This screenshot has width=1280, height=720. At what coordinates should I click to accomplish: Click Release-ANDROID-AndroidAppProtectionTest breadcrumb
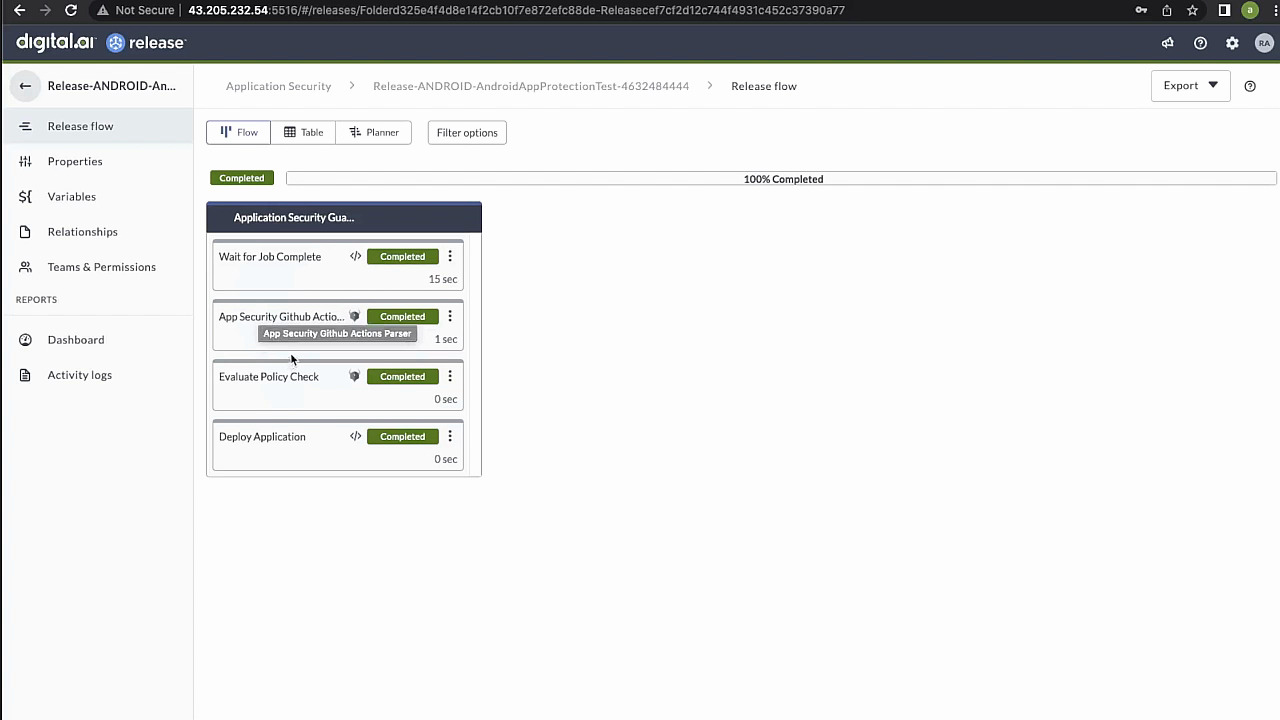pyautogui.click(x=531, y=86)
